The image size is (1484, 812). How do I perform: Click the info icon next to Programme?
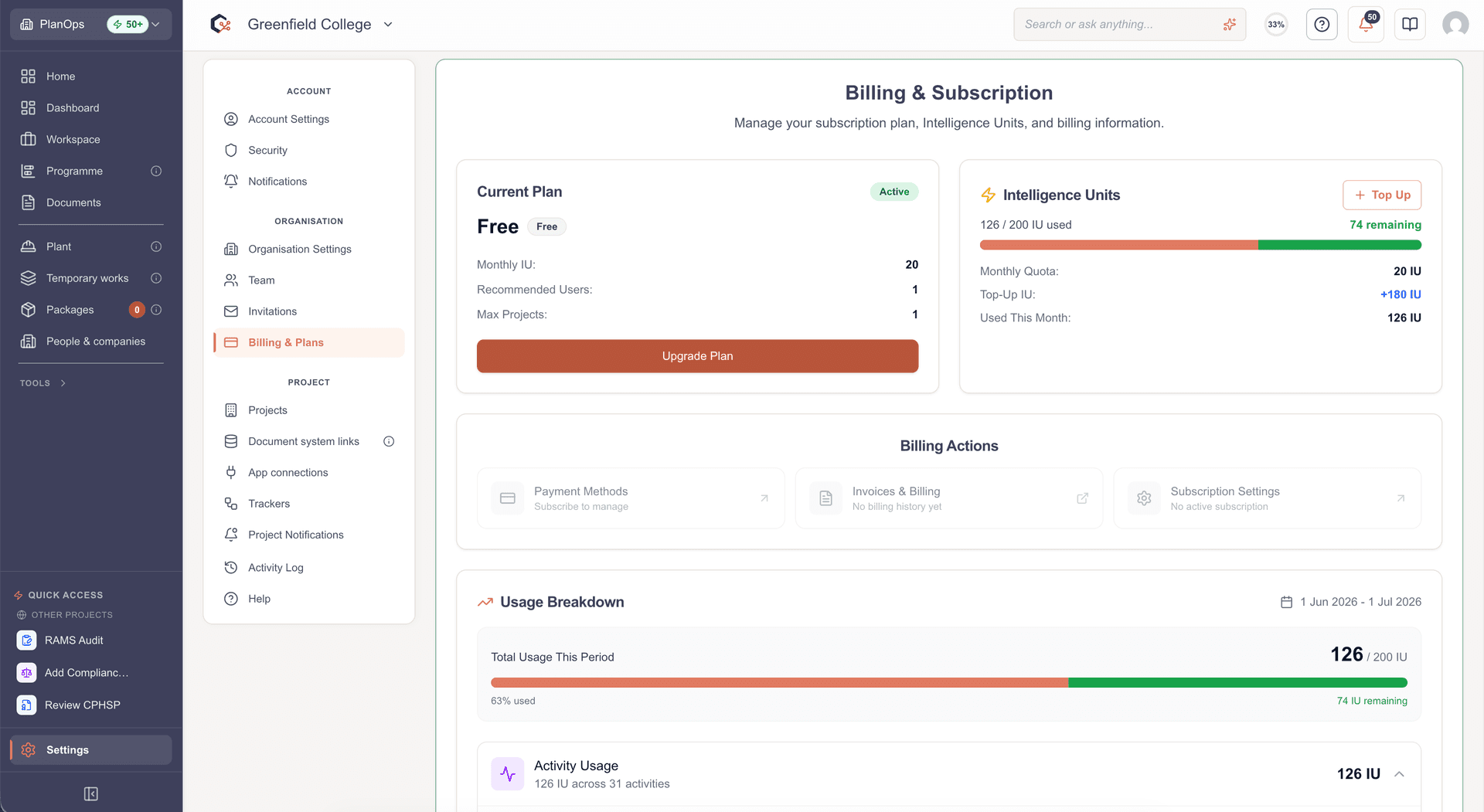click(x=156, y=171)
